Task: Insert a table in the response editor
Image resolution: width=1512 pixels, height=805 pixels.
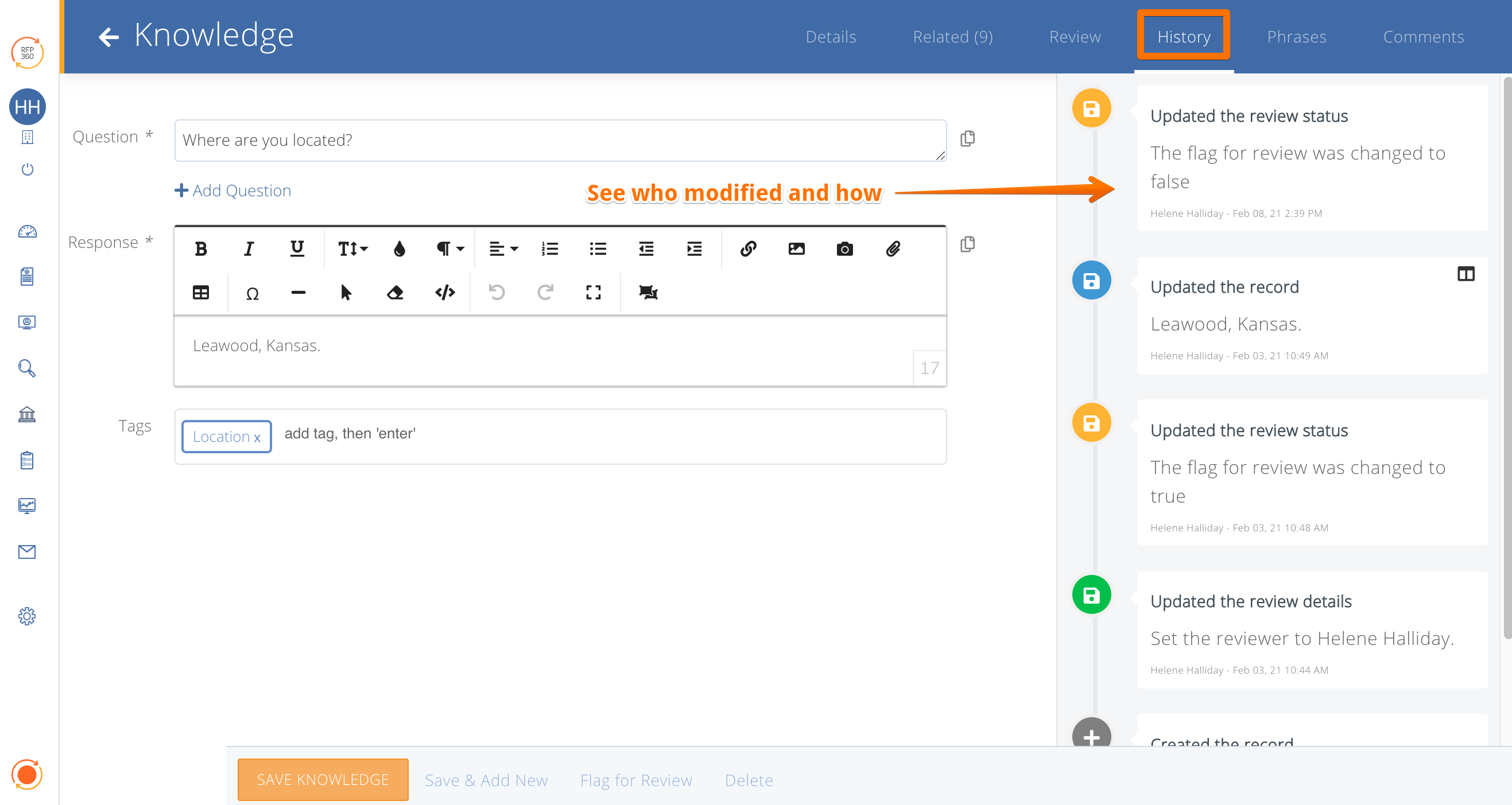Action: click(x=201, y=292)
